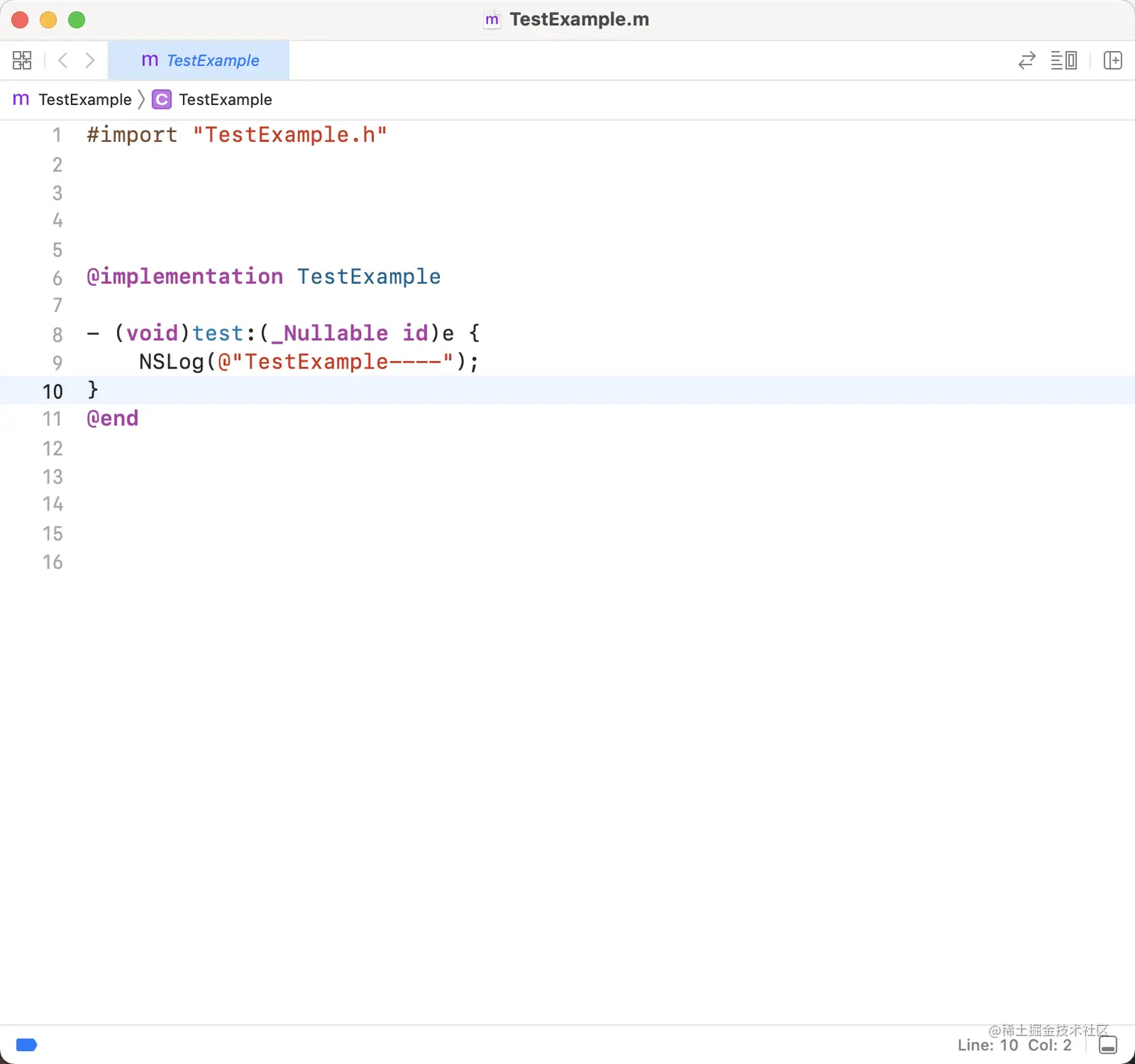1135x1064 pixels.
Task: Click the NSLog call
Action: [x=171, y=362]
